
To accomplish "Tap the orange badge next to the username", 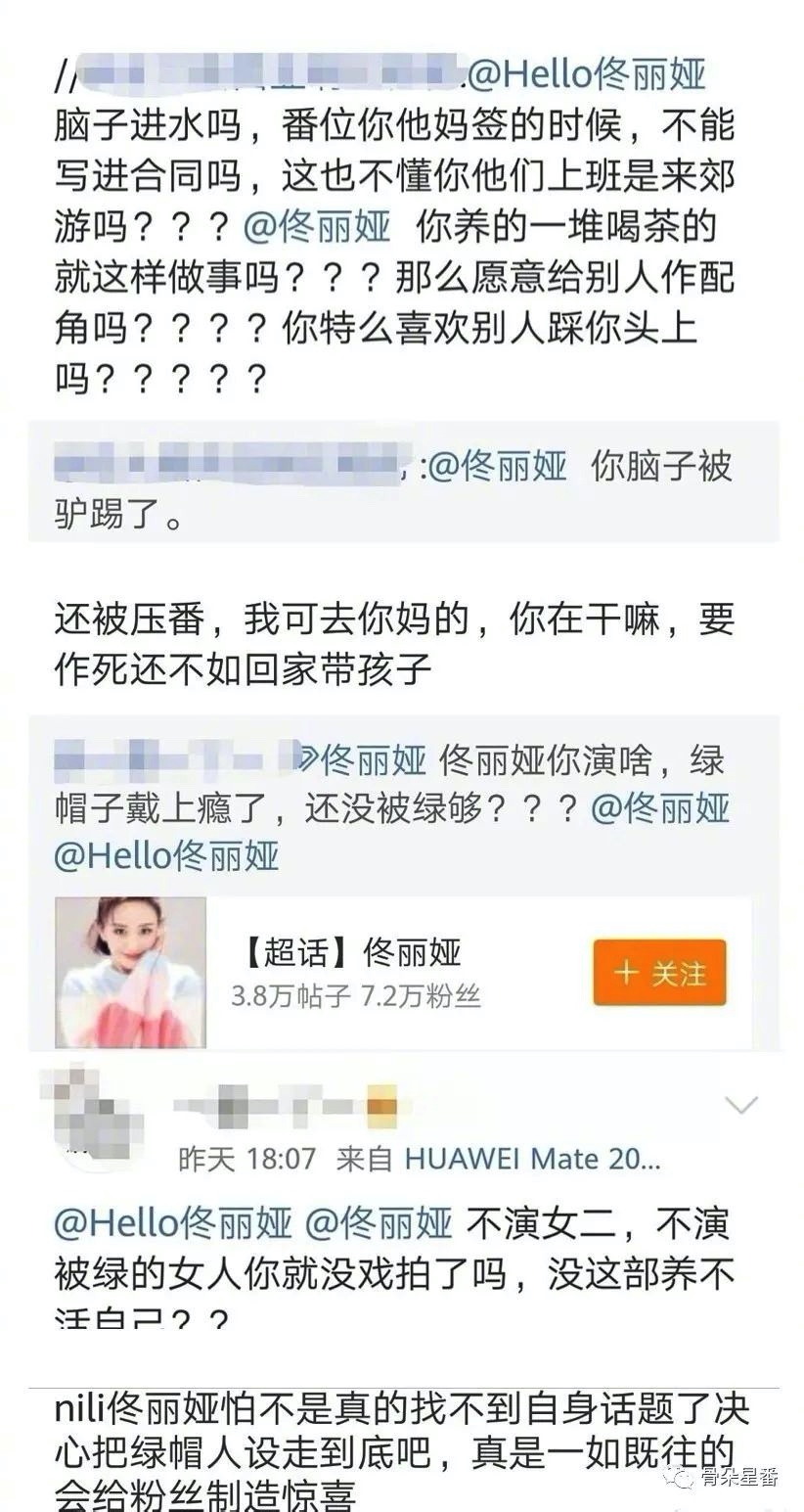I will (x=381, y=1106).
